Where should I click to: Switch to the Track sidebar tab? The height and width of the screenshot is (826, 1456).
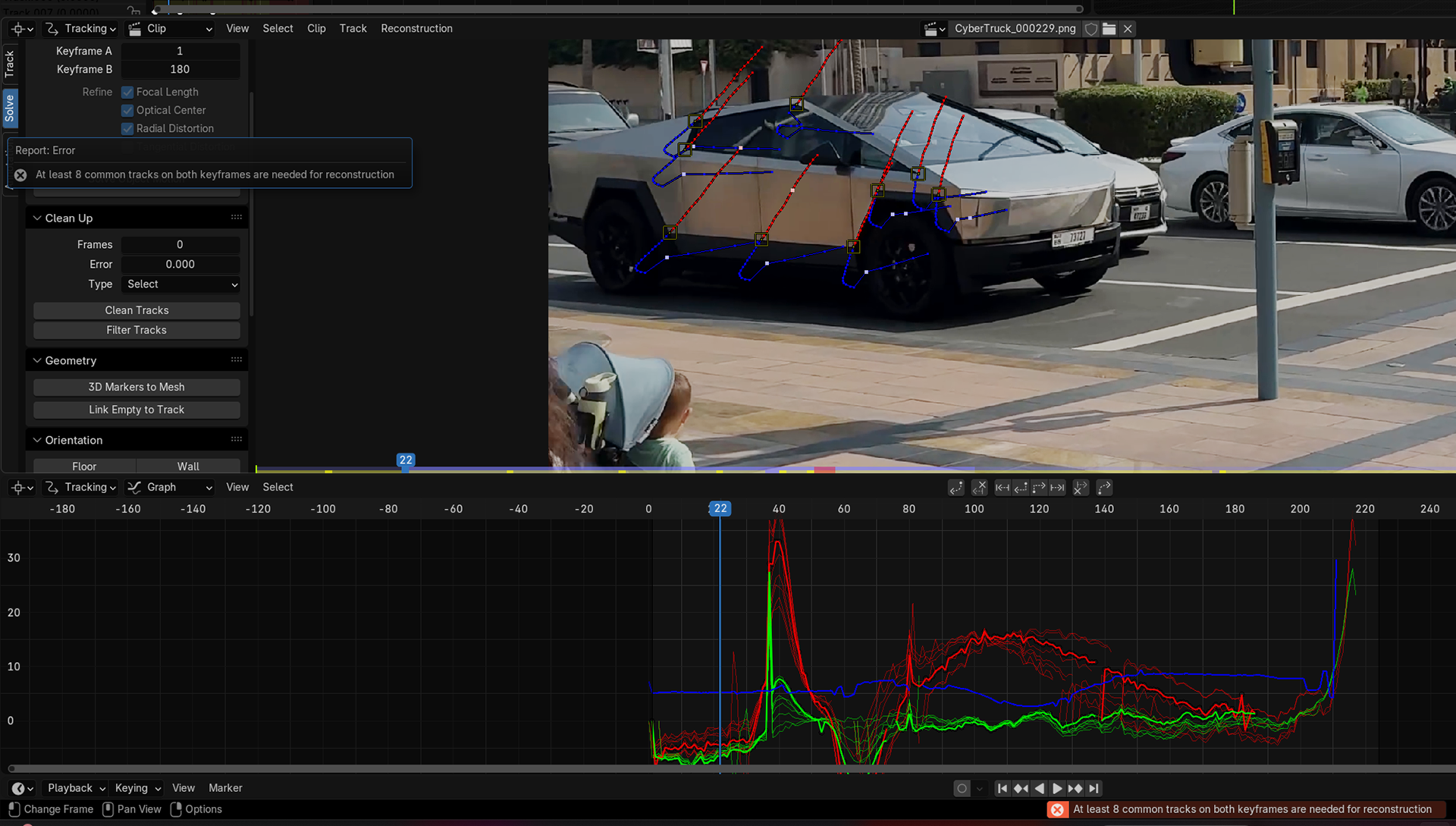pos(9,64)
